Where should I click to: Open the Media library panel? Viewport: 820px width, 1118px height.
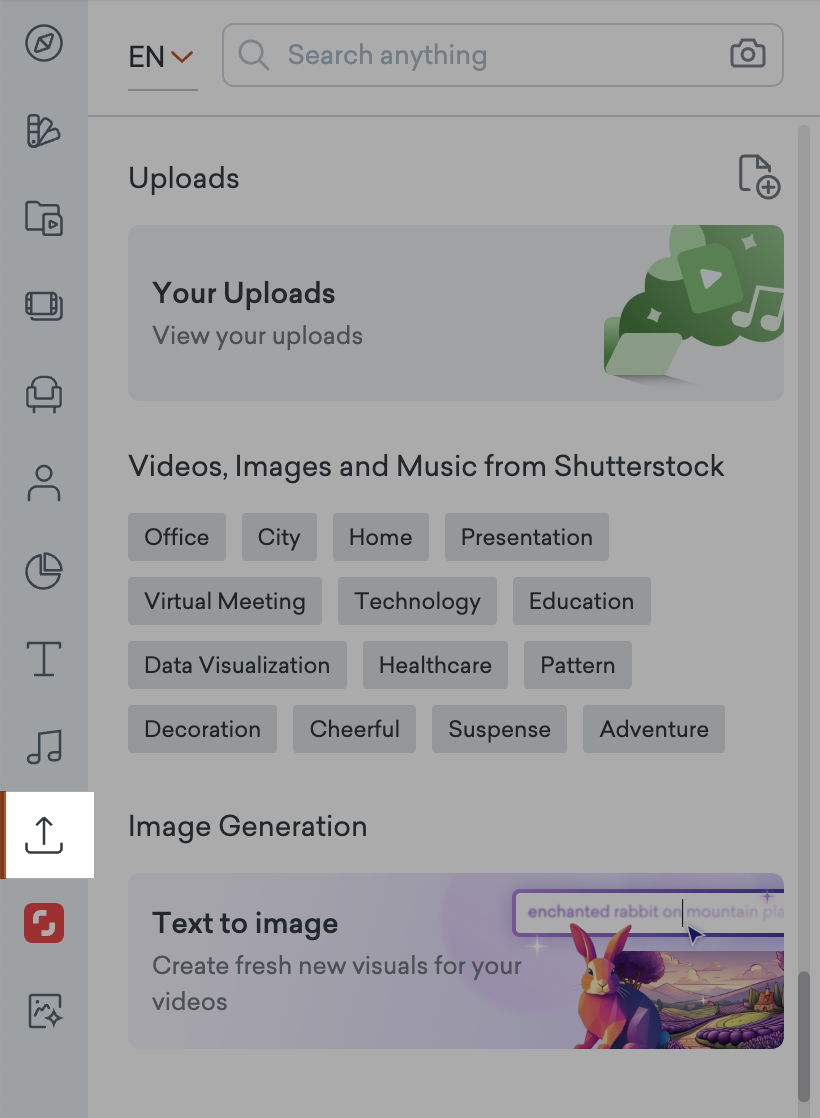(43, 219)
